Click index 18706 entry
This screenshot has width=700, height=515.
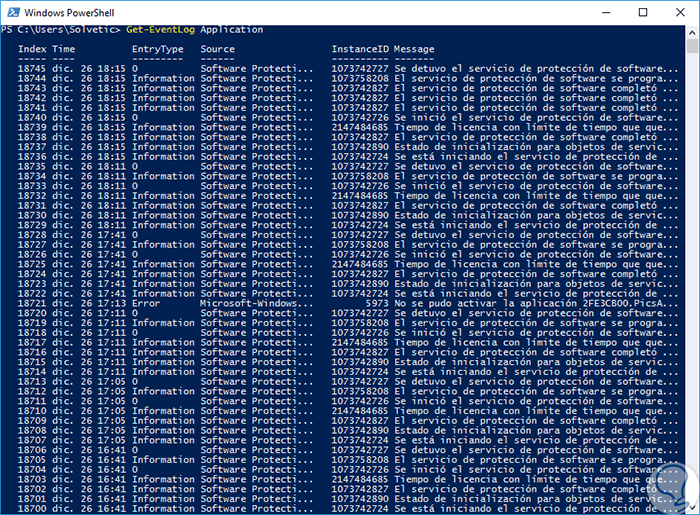pyautogui.click(x=32, y=450)
